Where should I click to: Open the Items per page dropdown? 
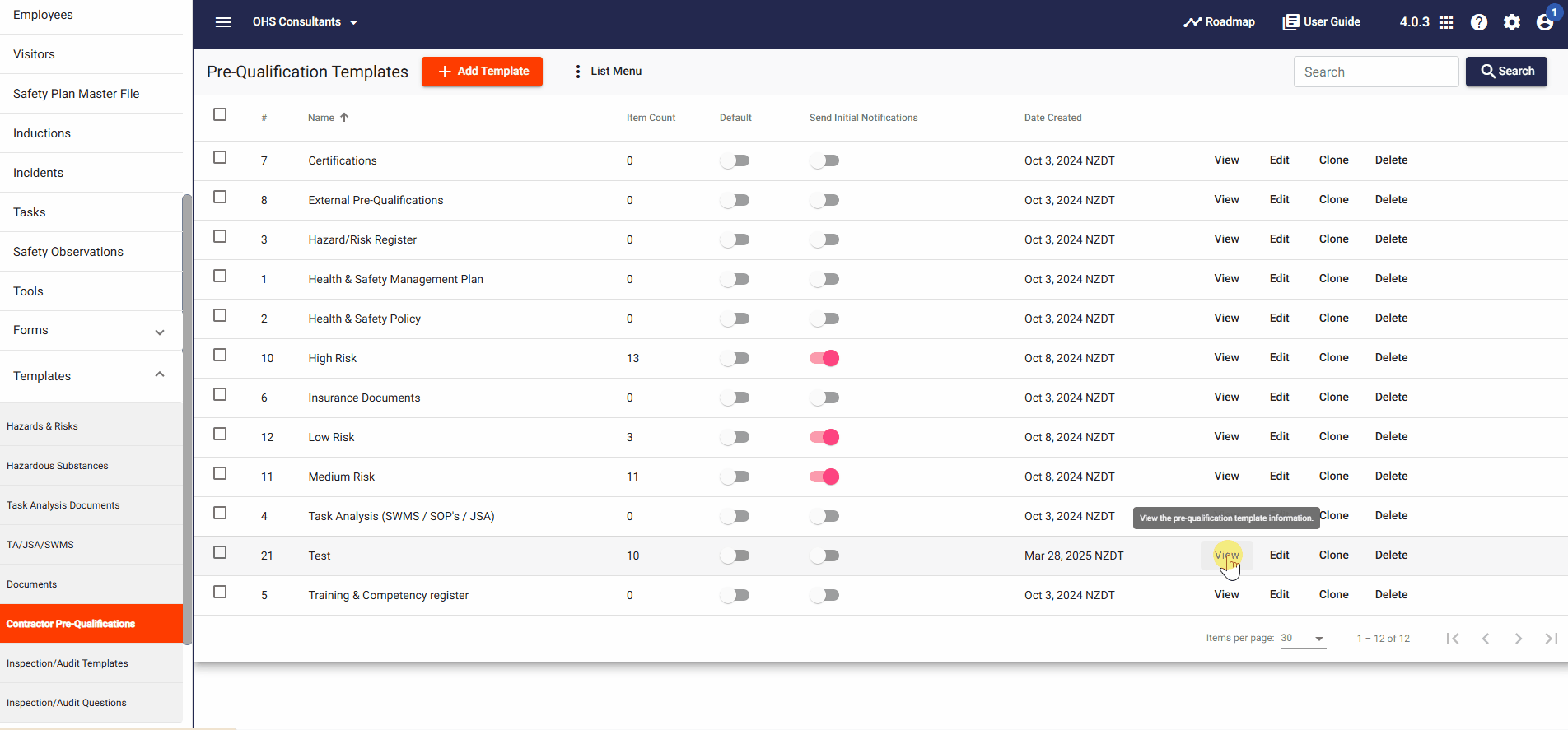click(x=1303, y=639)
